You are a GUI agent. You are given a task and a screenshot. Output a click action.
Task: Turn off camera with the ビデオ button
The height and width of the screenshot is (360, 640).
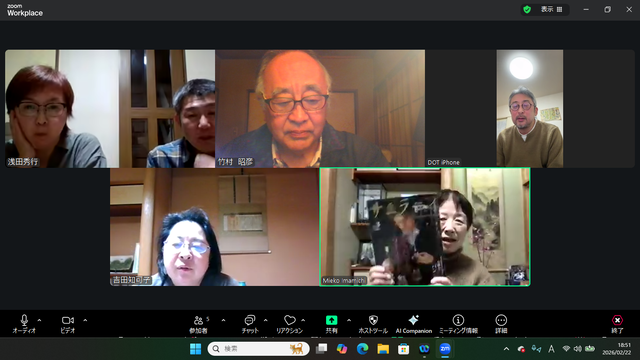coord(68,324)
